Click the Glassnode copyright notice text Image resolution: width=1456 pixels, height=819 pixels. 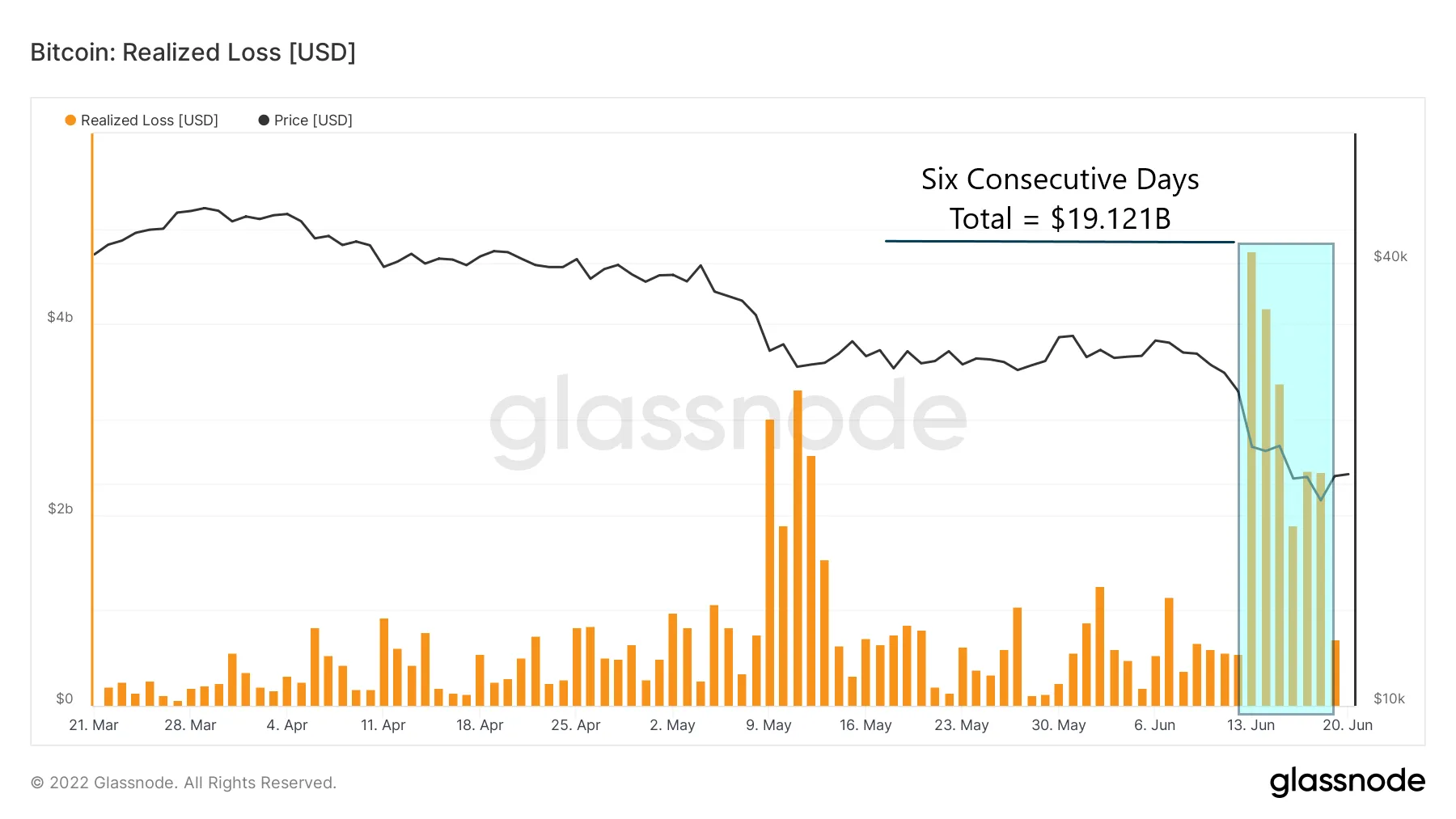pyautogui.click(x=184, y=783)
